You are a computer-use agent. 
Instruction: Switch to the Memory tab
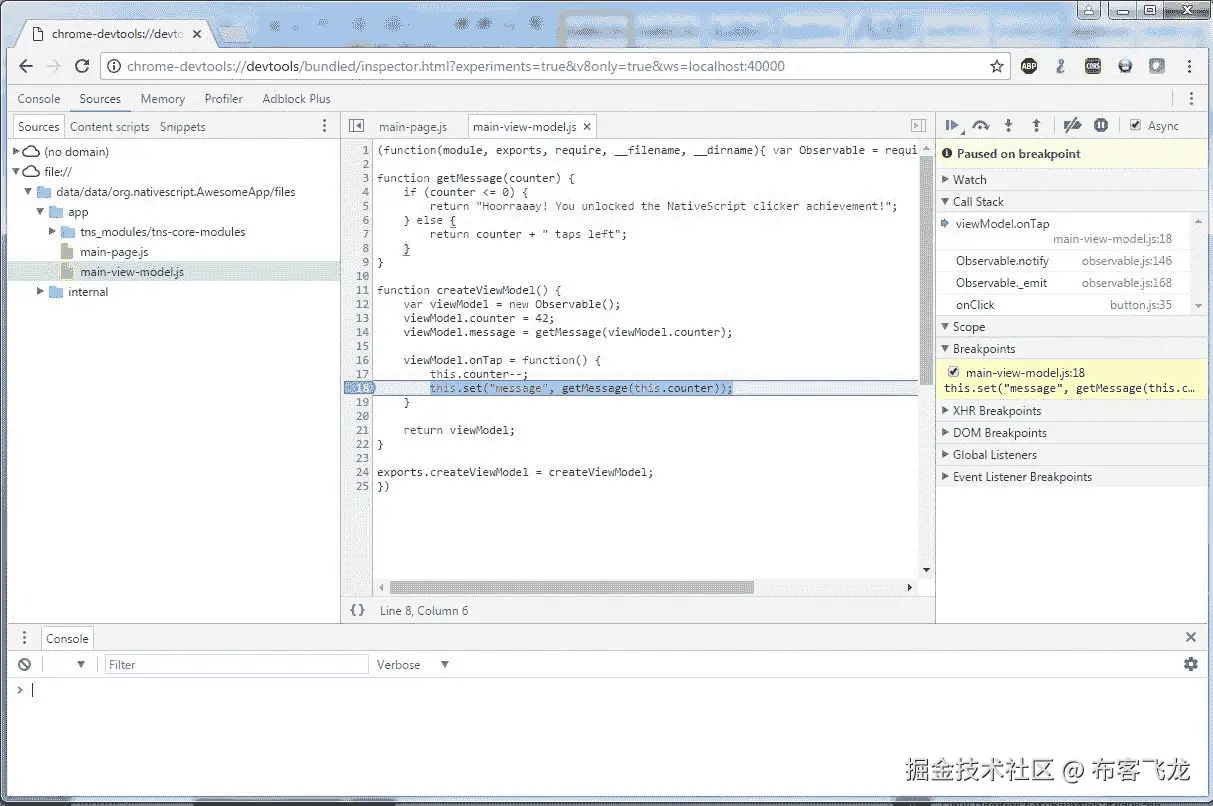point(162,99)
